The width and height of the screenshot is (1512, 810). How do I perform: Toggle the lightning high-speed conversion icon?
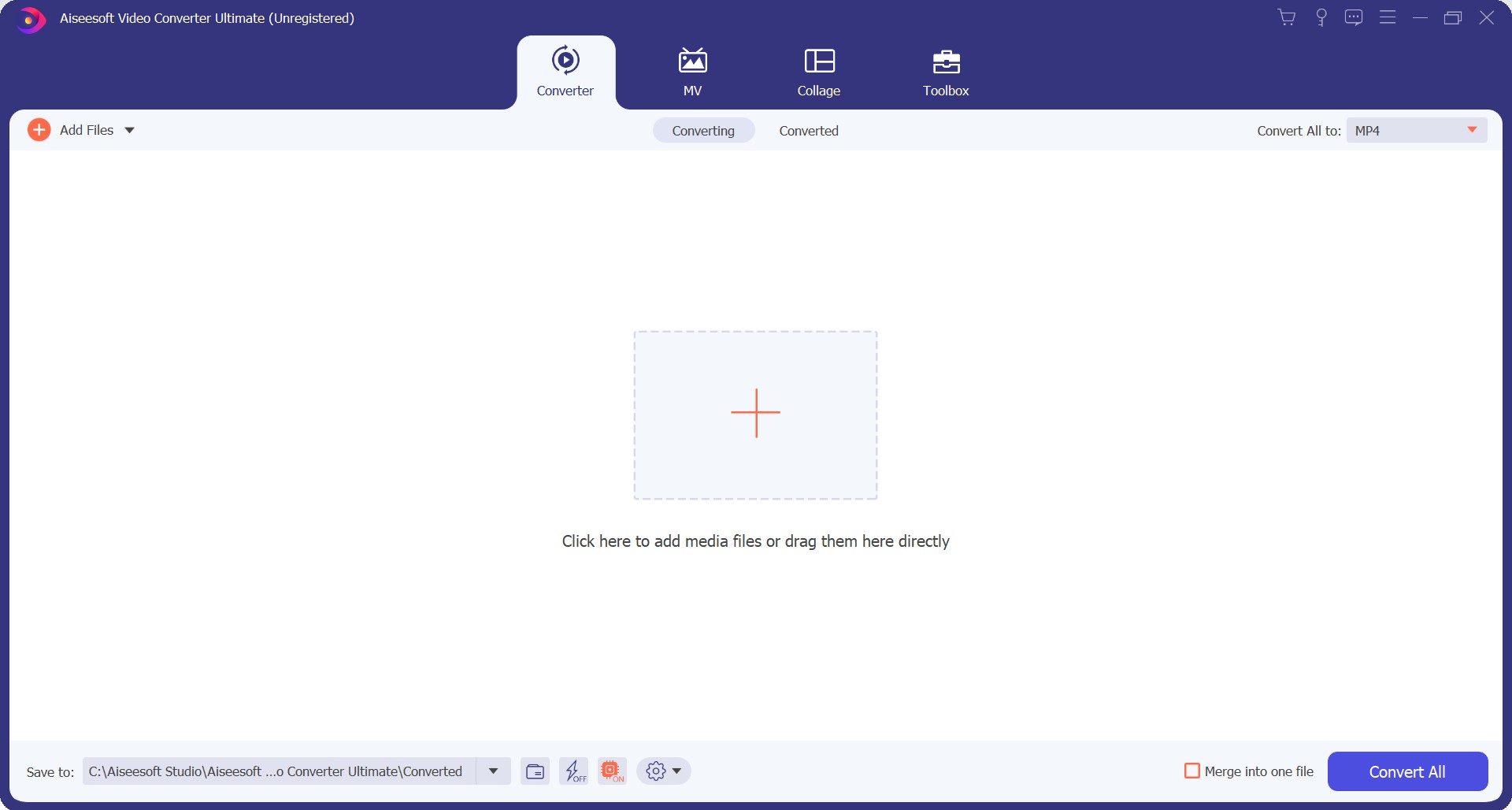point(574,771)
